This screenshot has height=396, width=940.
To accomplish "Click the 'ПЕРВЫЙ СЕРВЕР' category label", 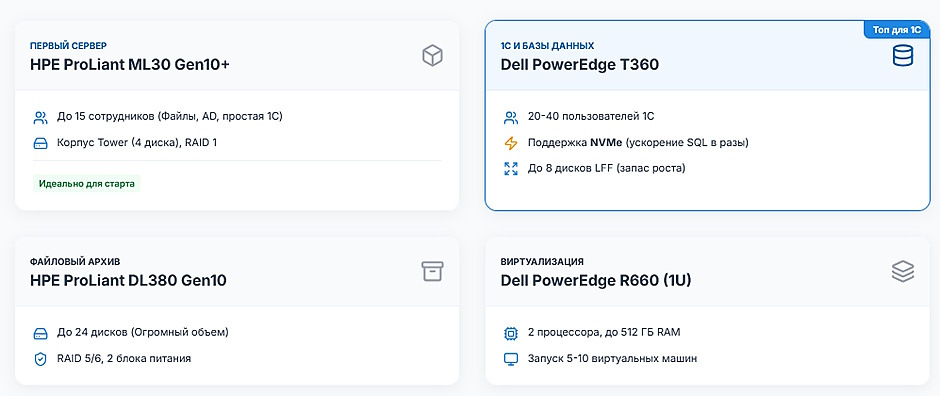I will tap(68, 46).
